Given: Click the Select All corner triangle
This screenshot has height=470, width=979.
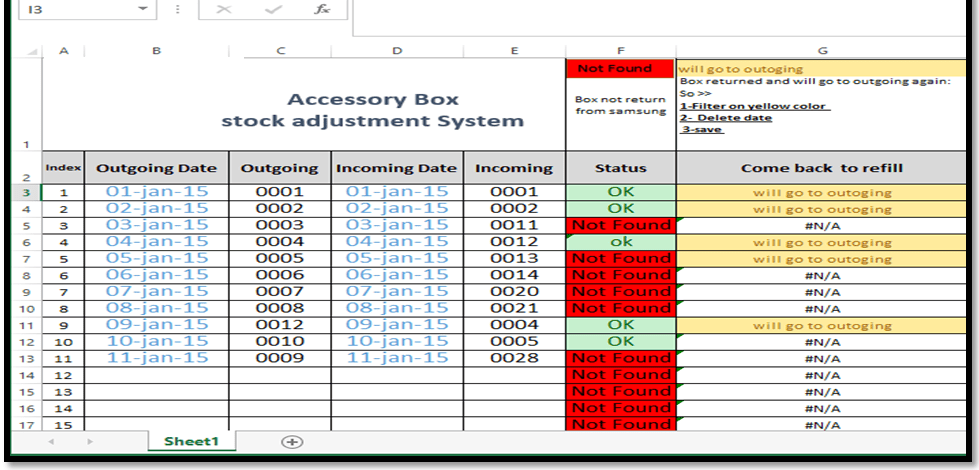Looking at the screenshot, I should click(32, 51).
